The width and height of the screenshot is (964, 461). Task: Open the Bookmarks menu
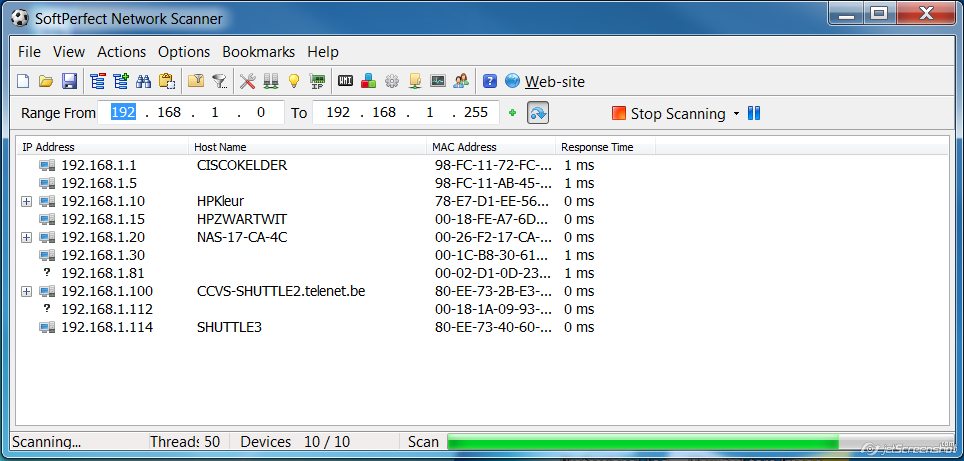(x=259, y=52)
